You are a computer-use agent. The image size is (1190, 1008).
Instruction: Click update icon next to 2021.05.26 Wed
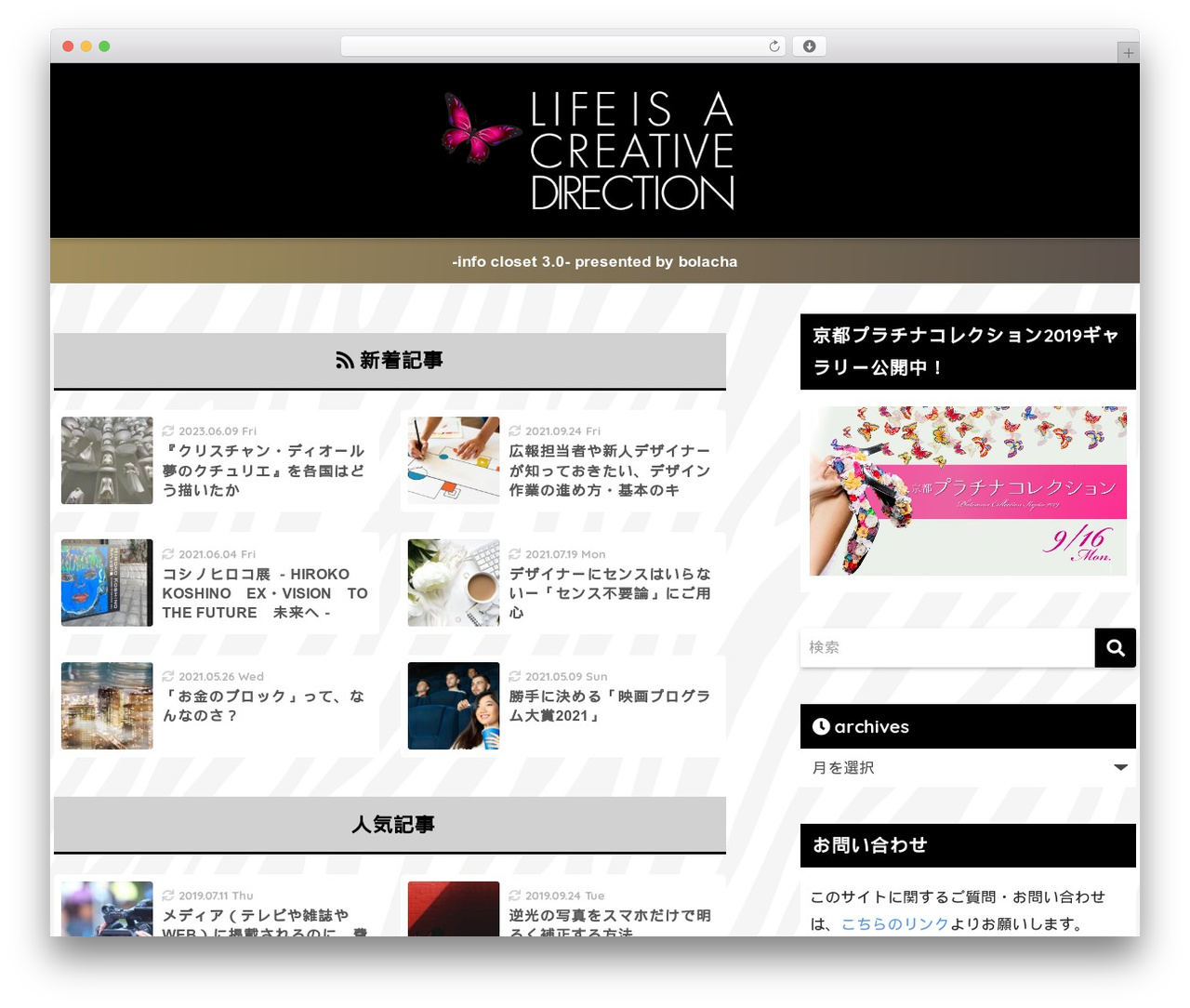pos(168,676)
